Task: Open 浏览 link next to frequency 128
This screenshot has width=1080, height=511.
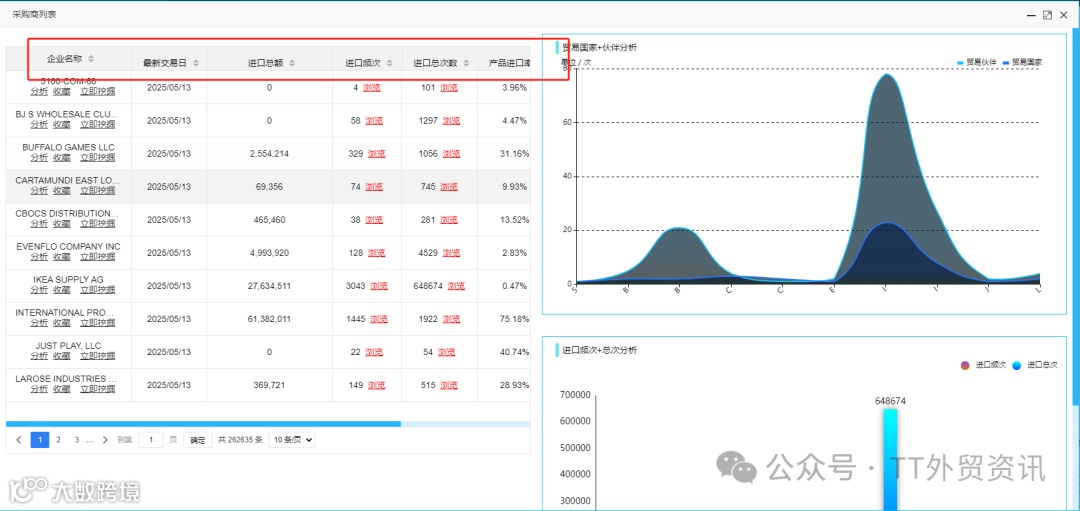Action: pyautogui.click(x=377, y=253)
